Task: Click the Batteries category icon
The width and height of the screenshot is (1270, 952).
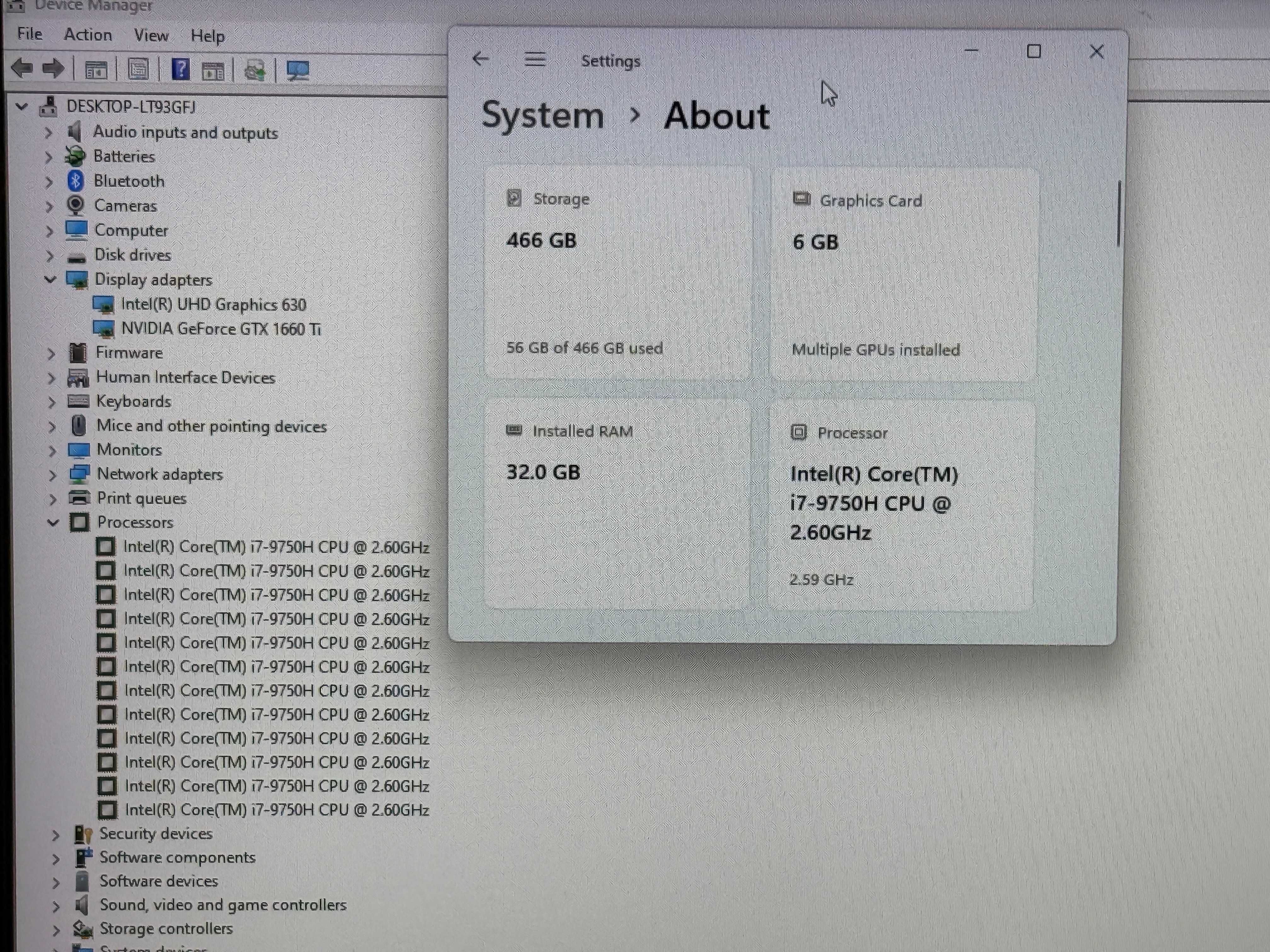Action: pos(75,156)
